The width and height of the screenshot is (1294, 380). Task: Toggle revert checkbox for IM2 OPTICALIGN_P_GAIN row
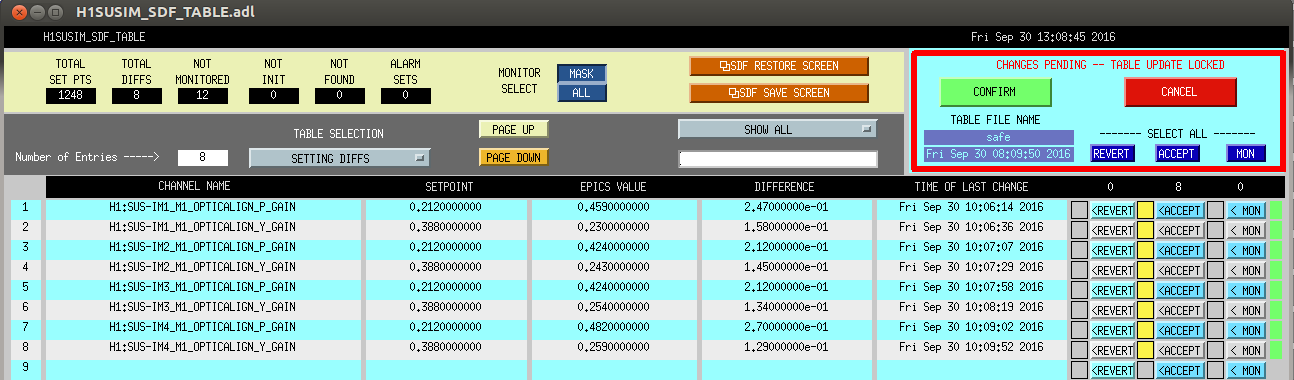pyautogui.click(x=1079, y=250)
